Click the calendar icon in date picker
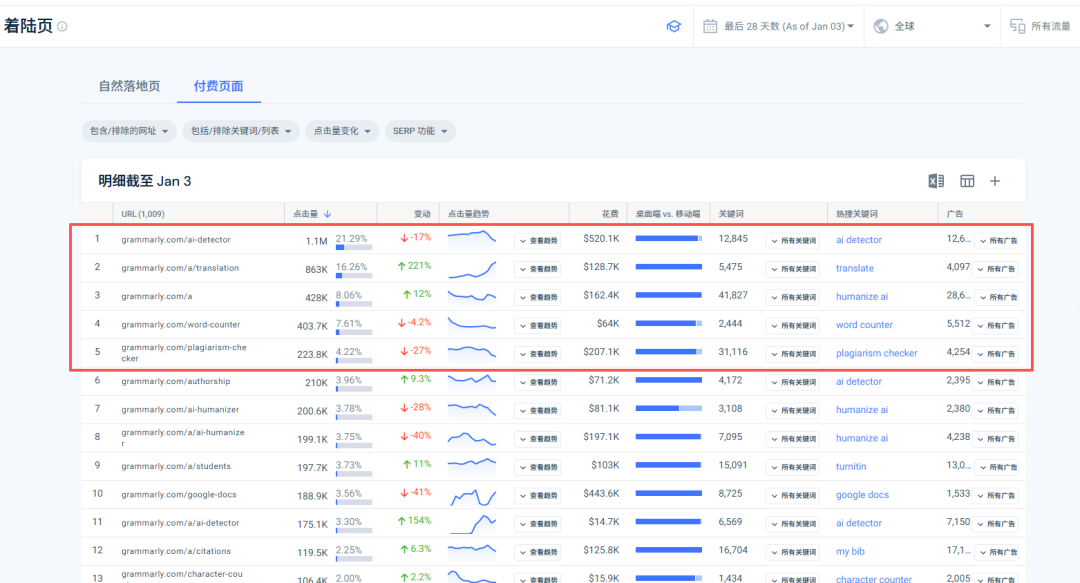This screenshot has height=583, width=1080. click(x=709, y=26)
